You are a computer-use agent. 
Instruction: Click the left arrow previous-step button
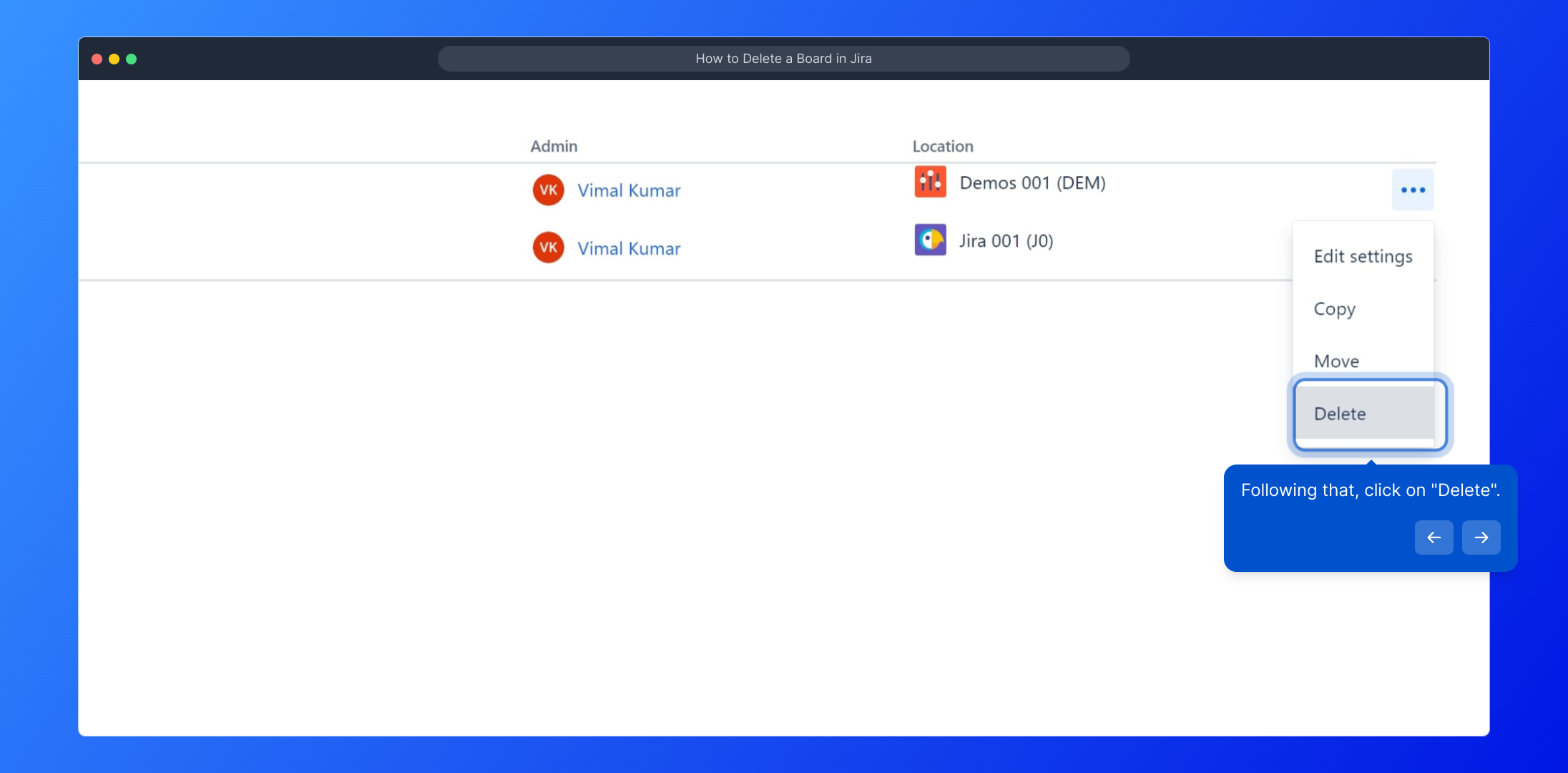pos(1434,538)
